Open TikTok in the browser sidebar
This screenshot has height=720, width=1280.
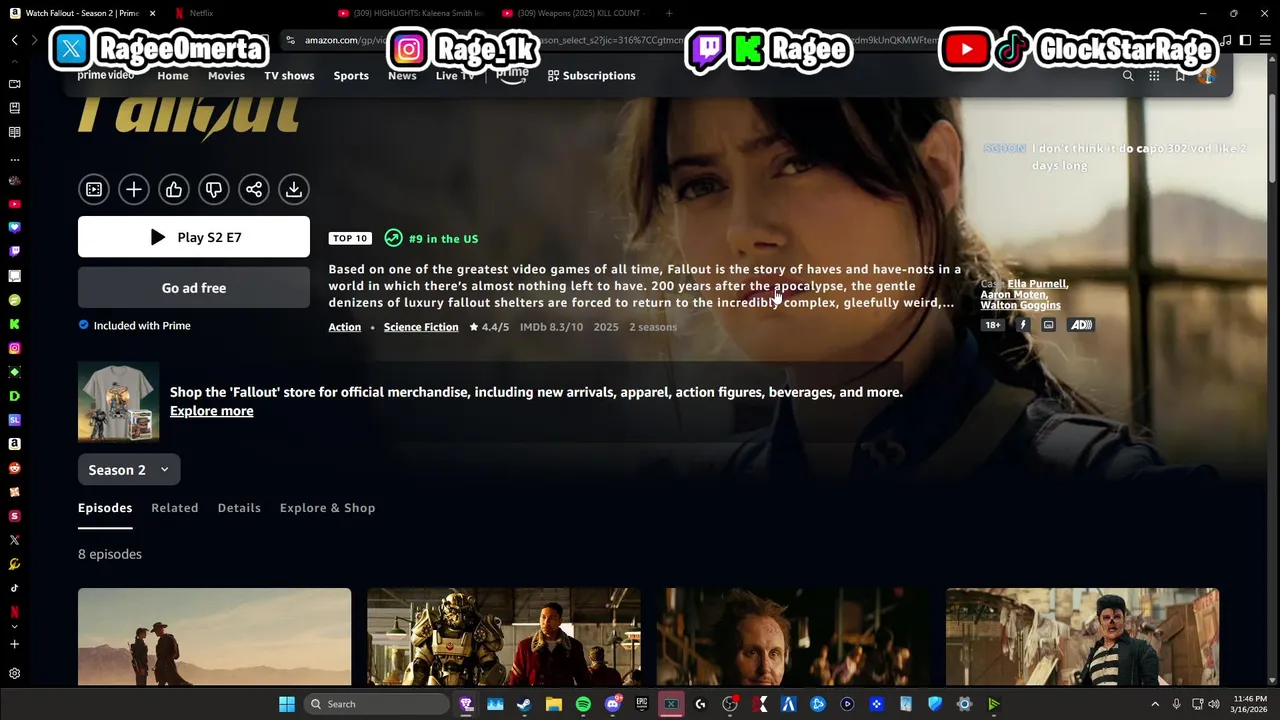14,588
